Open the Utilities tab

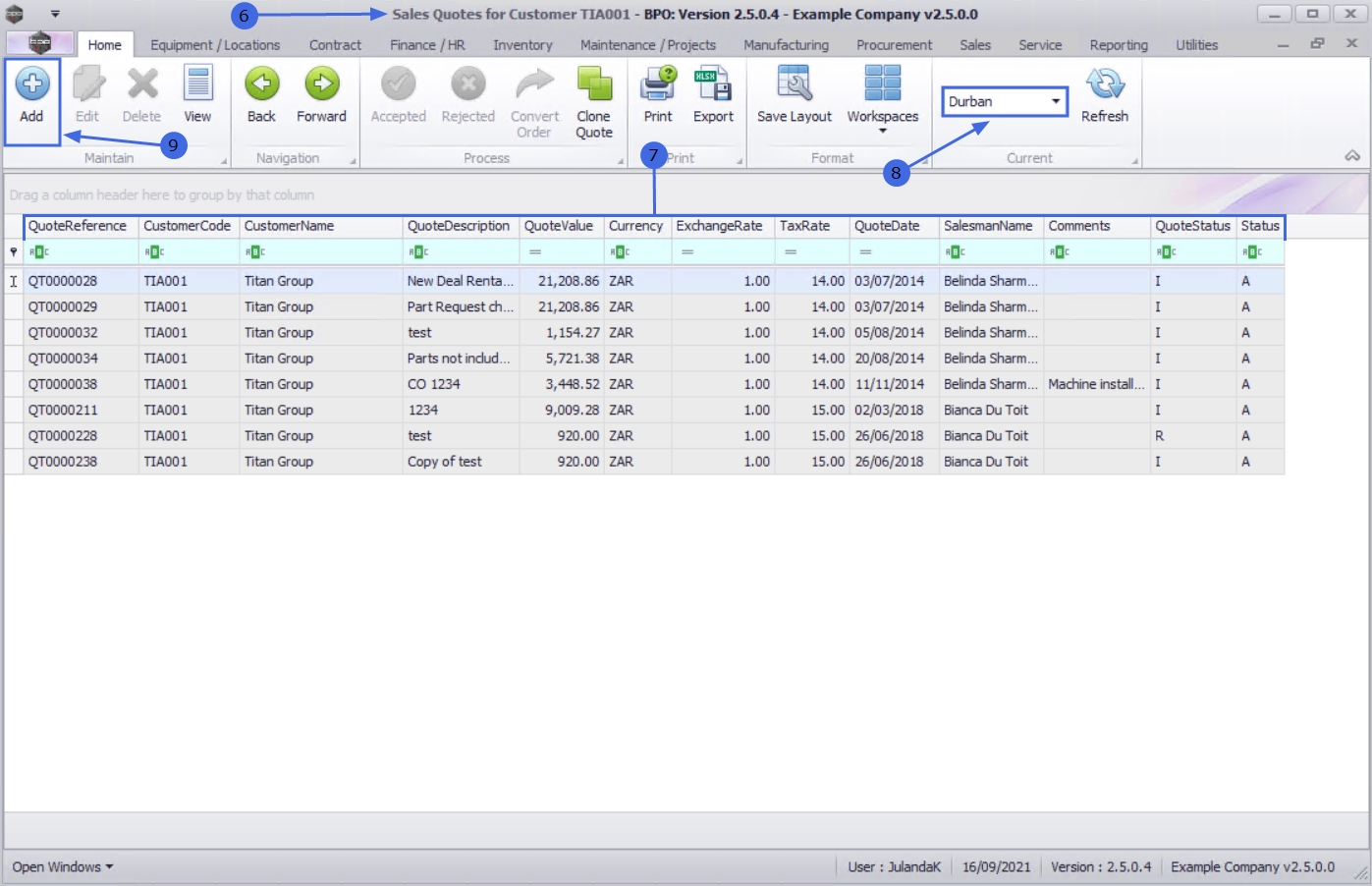pos(1196,45)
